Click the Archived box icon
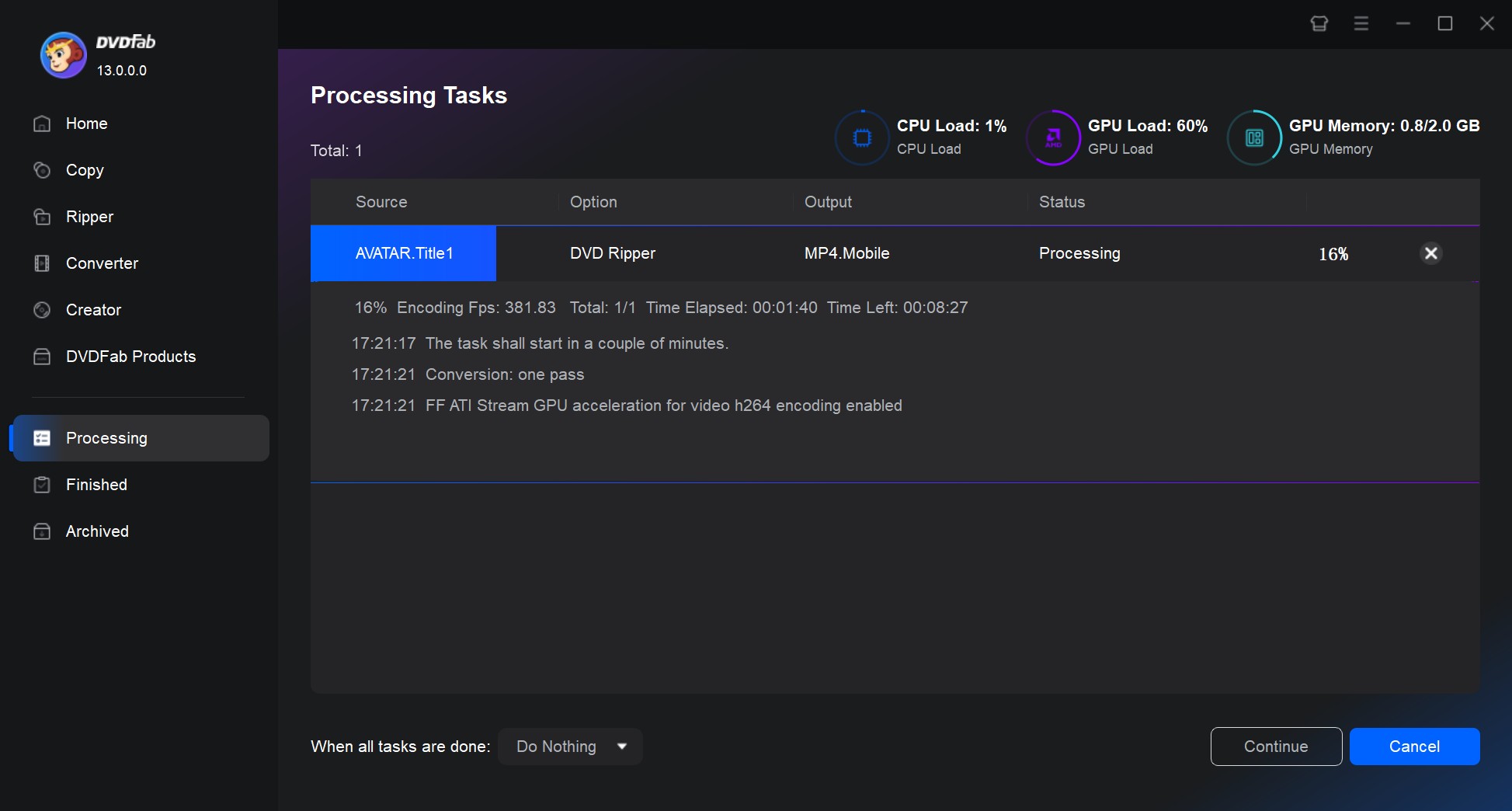 pos(42,531)
